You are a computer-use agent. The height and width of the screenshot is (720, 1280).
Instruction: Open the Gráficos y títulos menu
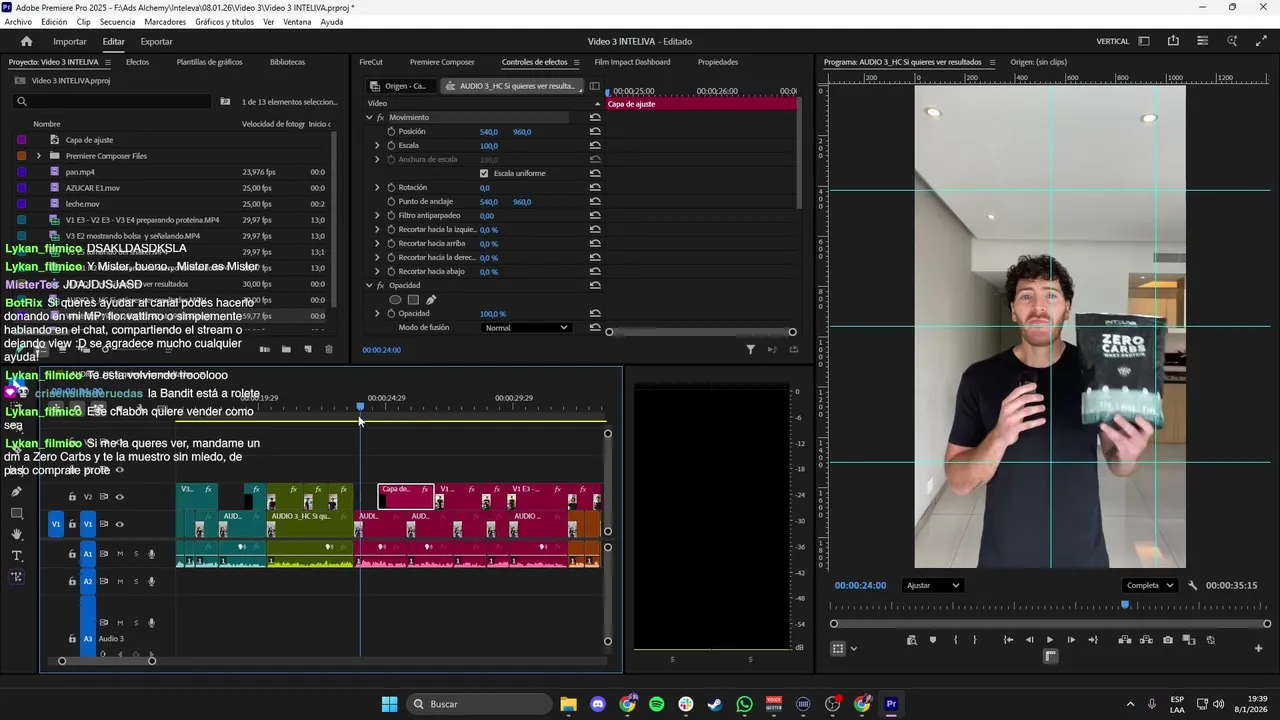coord(224,22)
